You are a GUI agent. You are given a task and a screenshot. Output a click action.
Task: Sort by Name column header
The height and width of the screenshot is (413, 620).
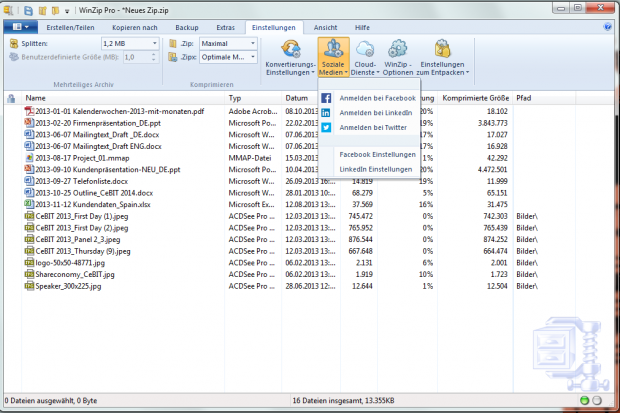36,98
